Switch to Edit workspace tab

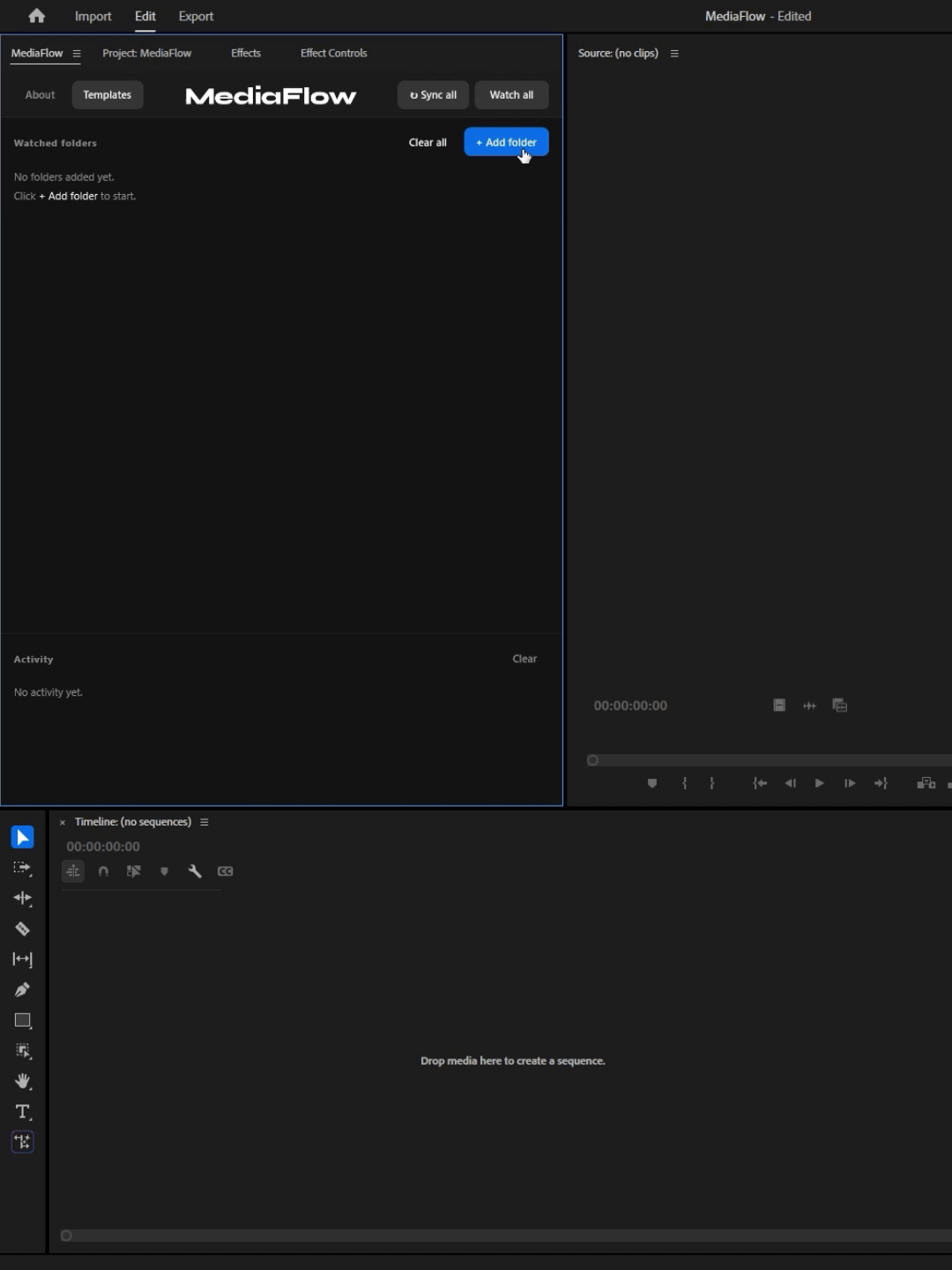[x=145, y=16]
